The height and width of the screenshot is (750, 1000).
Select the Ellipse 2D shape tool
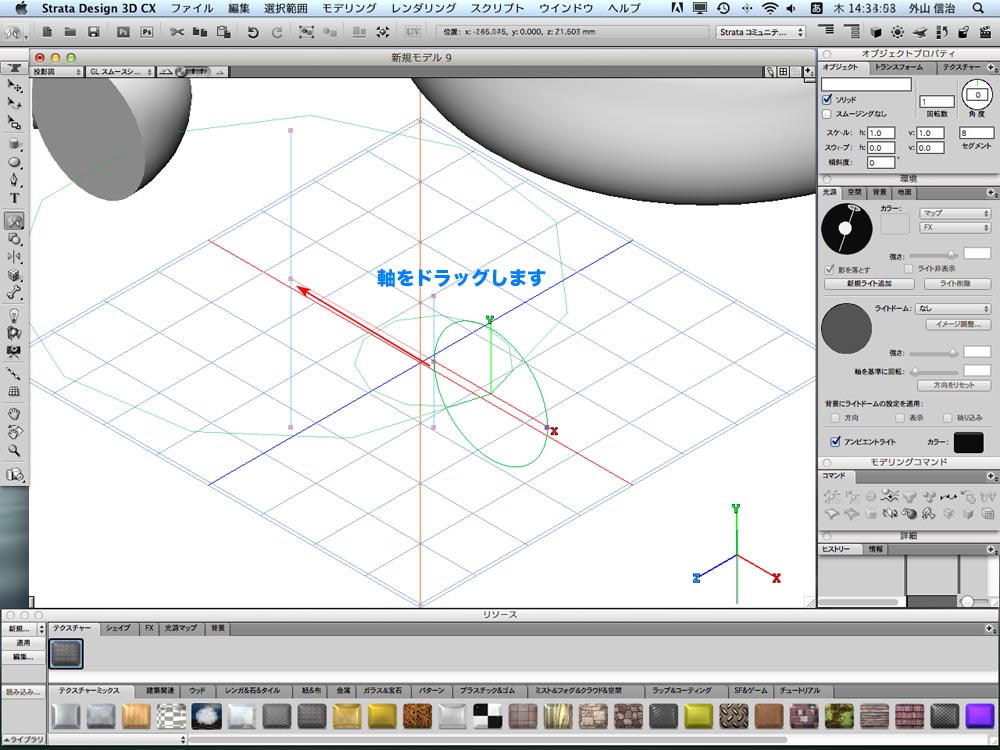coord(14,162)
